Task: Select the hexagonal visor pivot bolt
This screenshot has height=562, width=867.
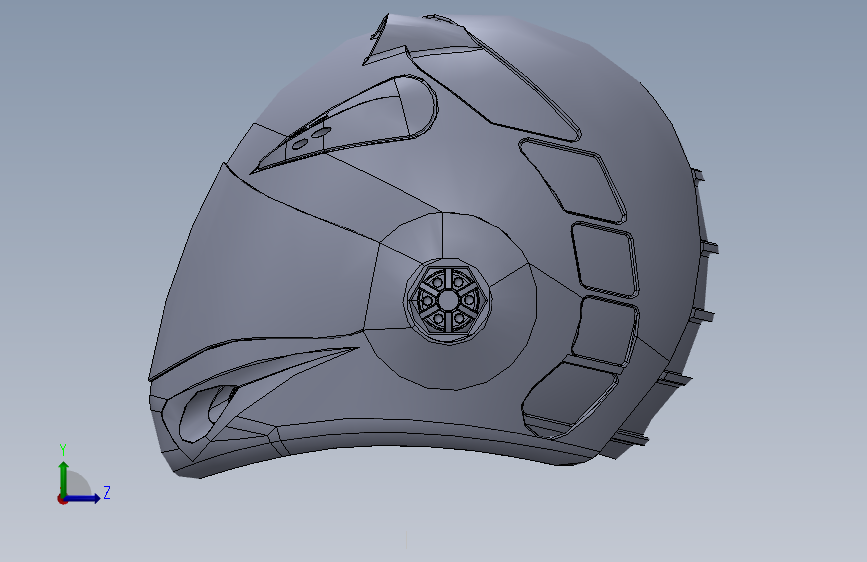Action: tap(448, 301)
